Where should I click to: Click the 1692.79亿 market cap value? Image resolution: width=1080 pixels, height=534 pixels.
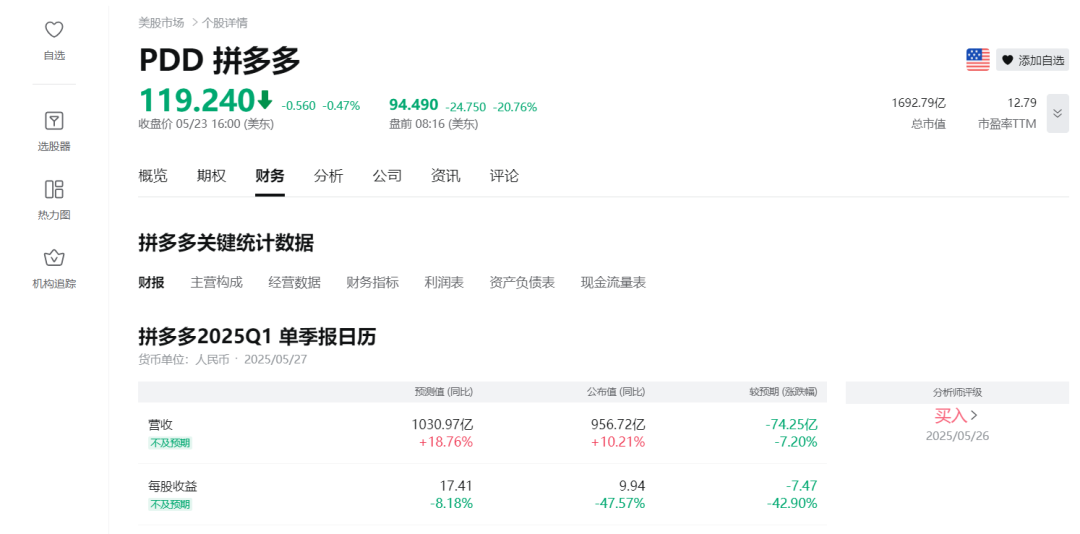click(x=919, y=103)
